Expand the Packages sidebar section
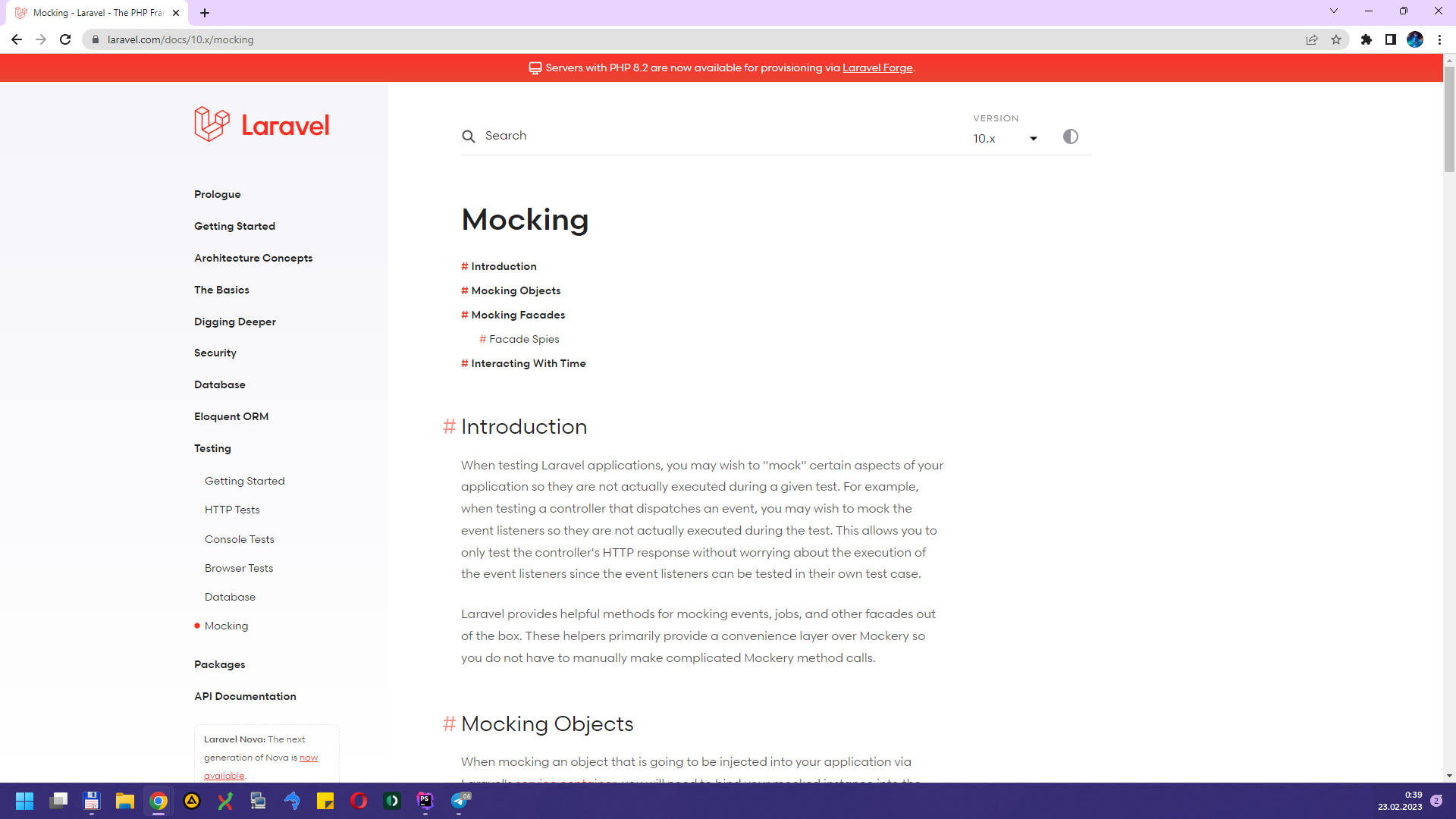Image resolution: width=1456 pixels, height=819 pixels. tap(219, 664)
